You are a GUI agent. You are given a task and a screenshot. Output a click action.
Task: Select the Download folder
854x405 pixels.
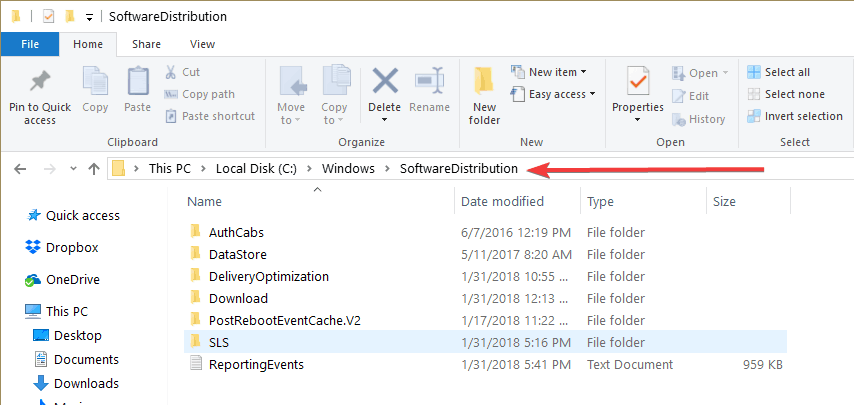pos(238,298)
